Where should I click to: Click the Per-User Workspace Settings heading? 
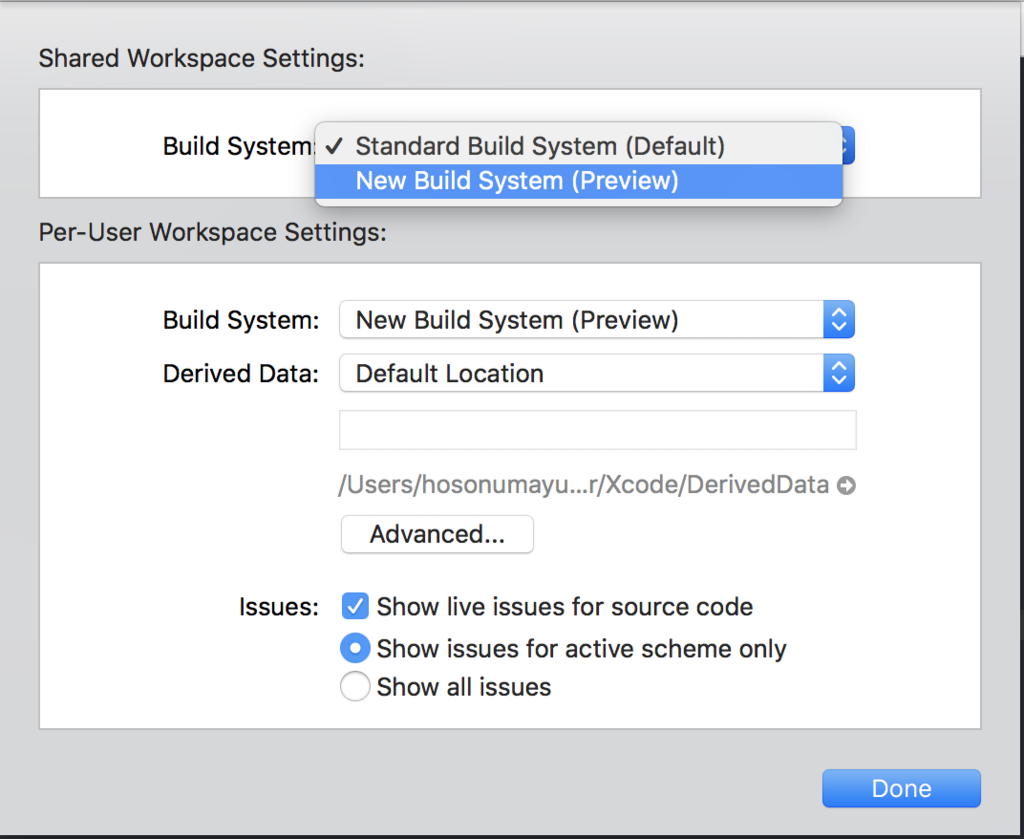pos(212,232)
